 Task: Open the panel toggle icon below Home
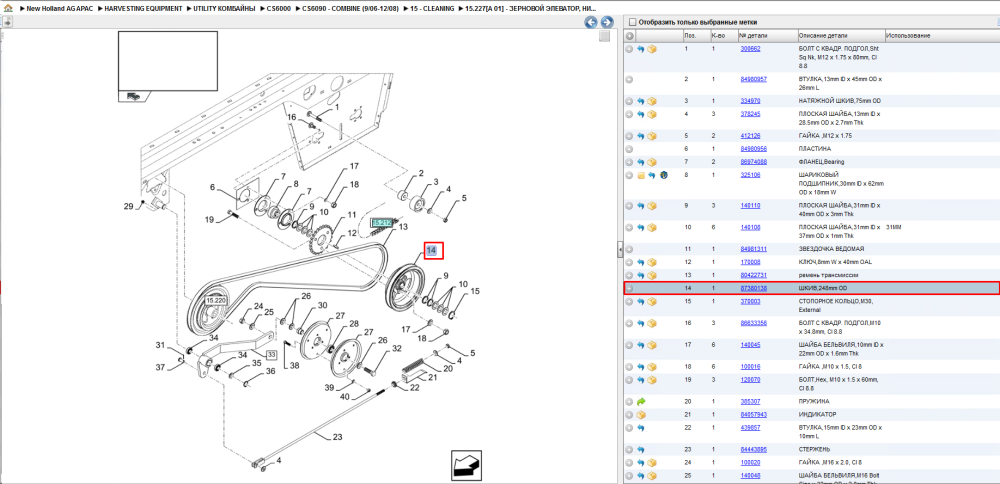(8, 22)
